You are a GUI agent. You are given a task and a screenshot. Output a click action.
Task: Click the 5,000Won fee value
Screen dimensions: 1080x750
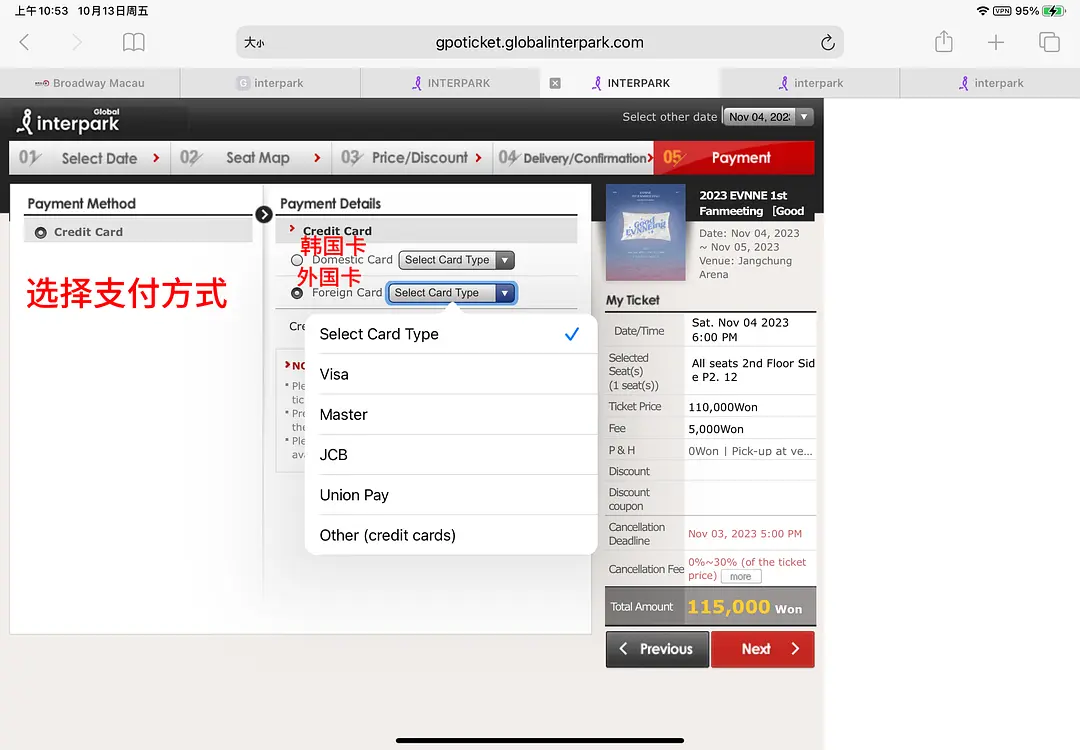point(716,429)
